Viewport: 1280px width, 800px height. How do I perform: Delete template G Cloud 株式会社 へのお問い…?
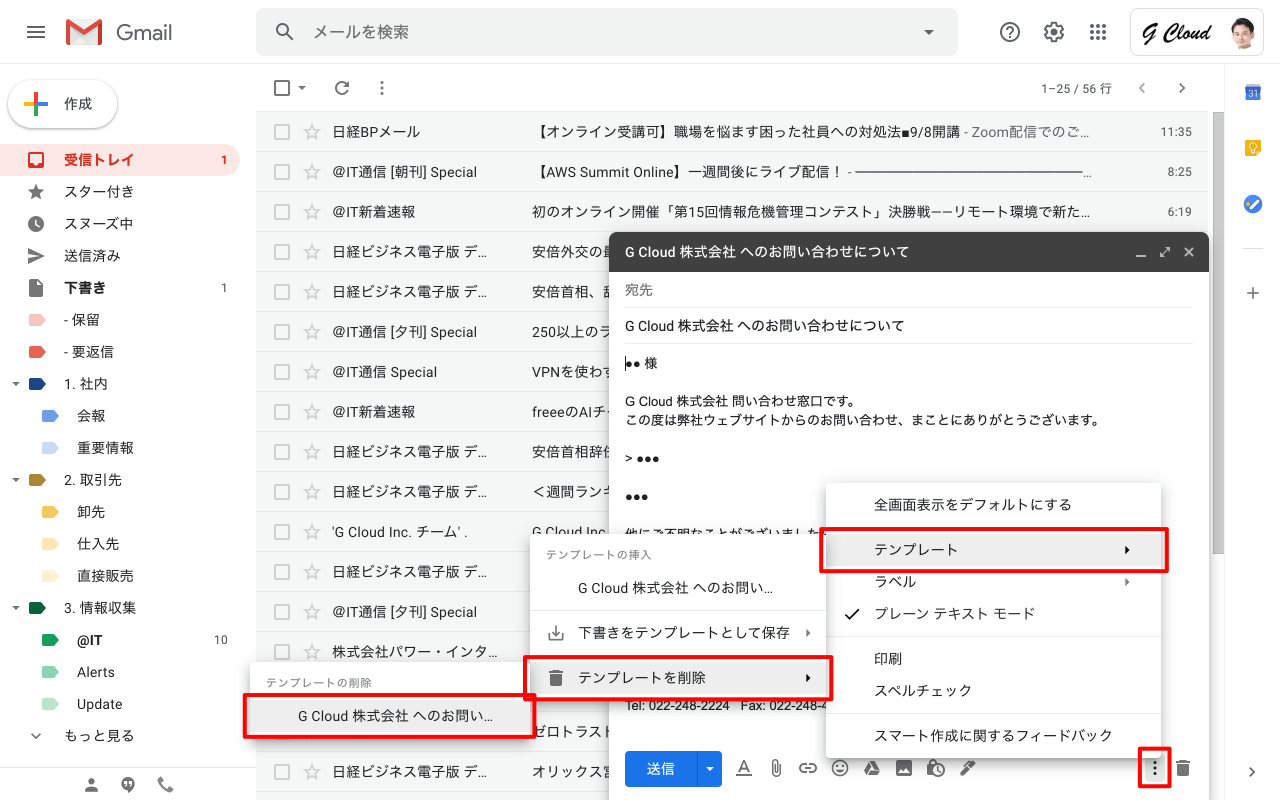390,716
